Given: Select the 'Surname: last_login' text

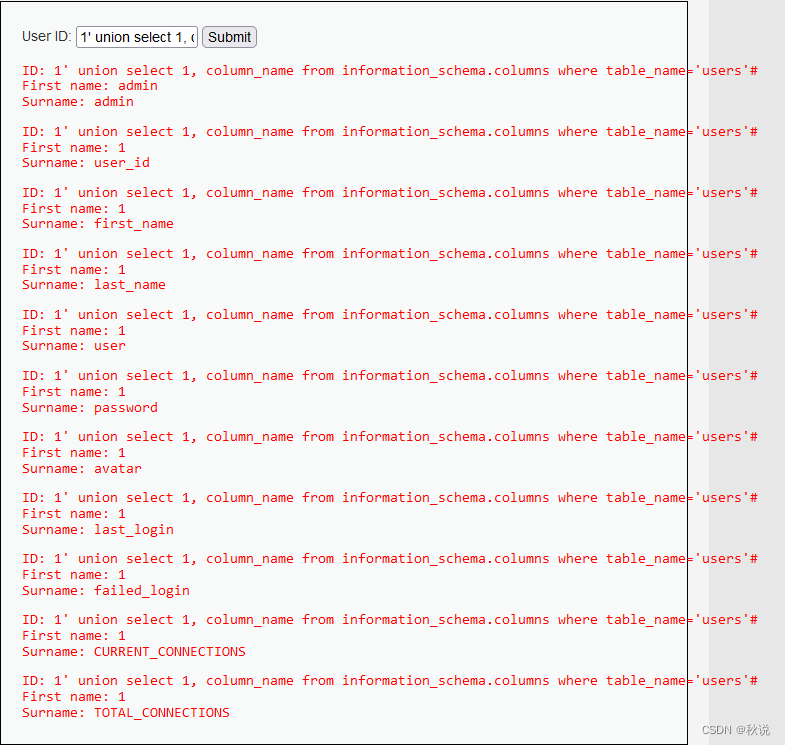Looking at the screenshot, I should pyautogui.click(x=98, y=530).
